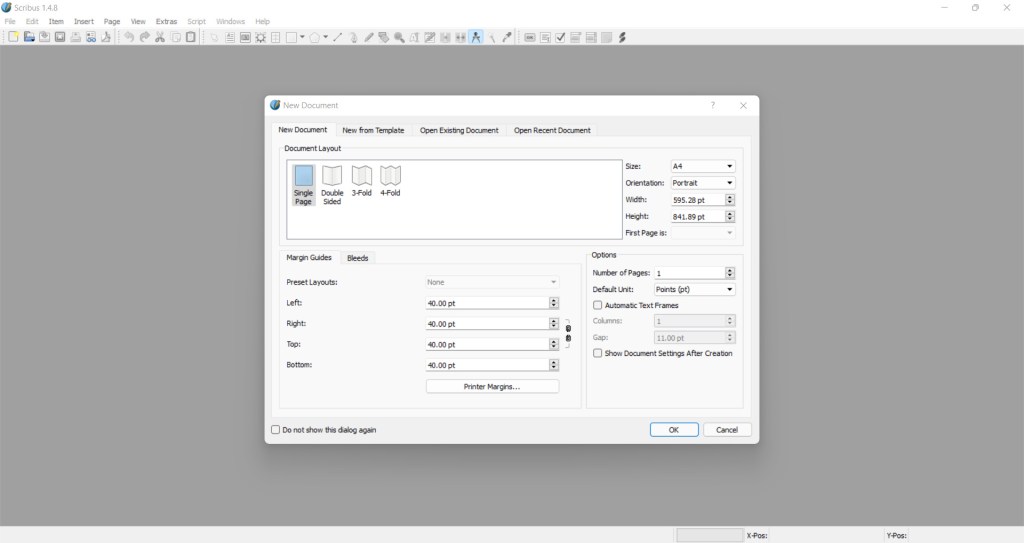Screen dimensions: 1024x543
Task: Click the Preflight Verifier toolbar icon
Action: 91,37
